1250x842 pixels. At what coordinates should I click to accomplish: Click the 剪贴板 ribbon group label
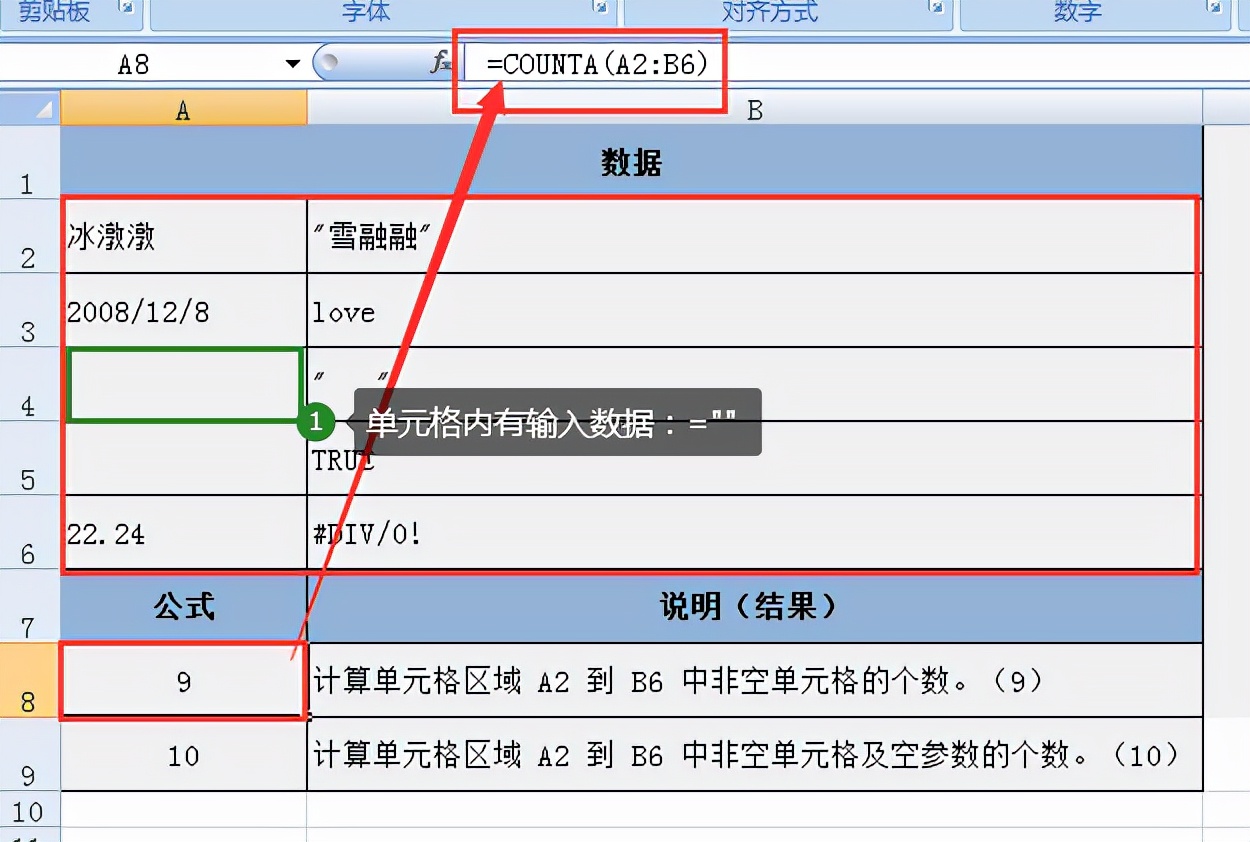54,11
